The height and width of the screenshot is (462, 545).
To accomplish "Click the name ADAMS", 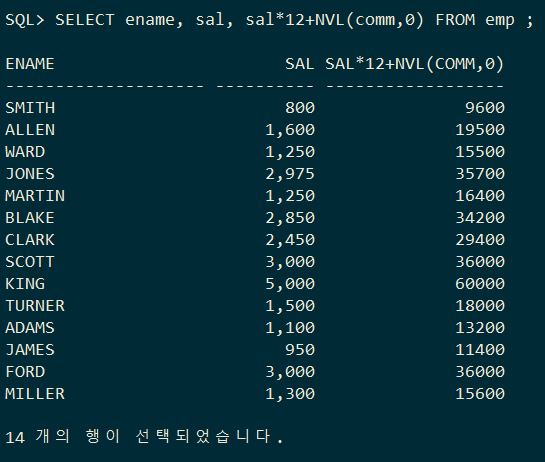I will pyautogui.click(x=30, y=328).
